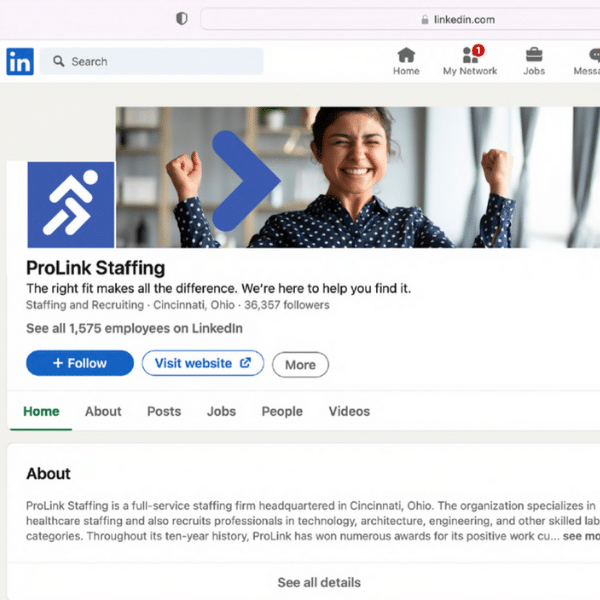Switch to the About tab
Image resolution: width=600 pixels, height=600 pixels.
point(103,411)
